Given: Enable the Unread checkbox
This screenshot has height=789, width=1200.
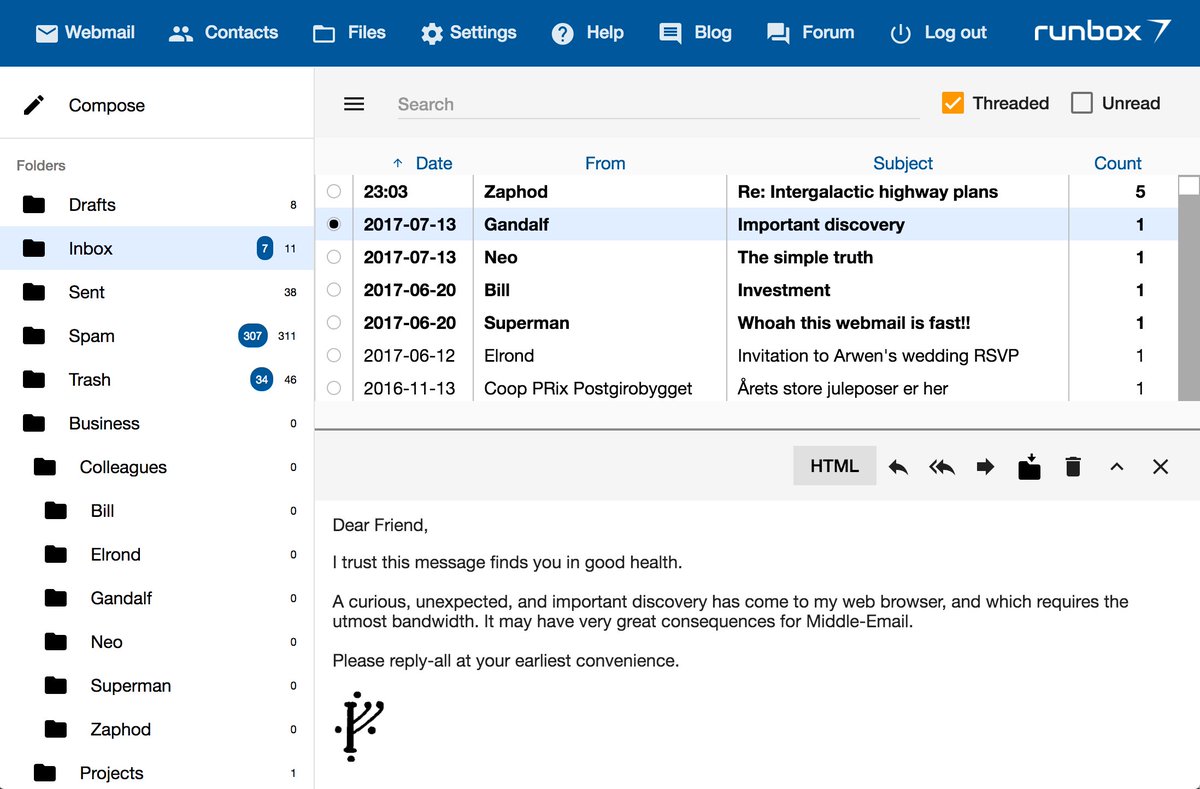Looking at the screenshot, I should pyautogui.click(x=1082, y=103).
